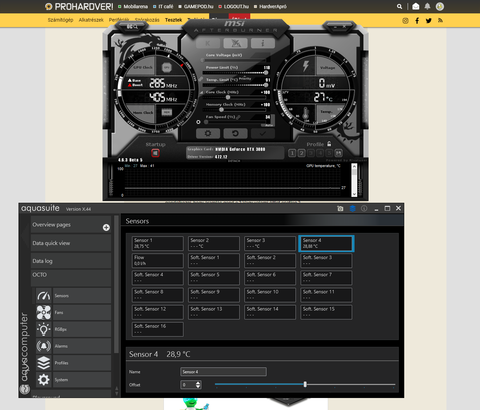Open Data quick view in aquasuite
480x410 pixels.
pyautogui.click(x=71, y=243)
